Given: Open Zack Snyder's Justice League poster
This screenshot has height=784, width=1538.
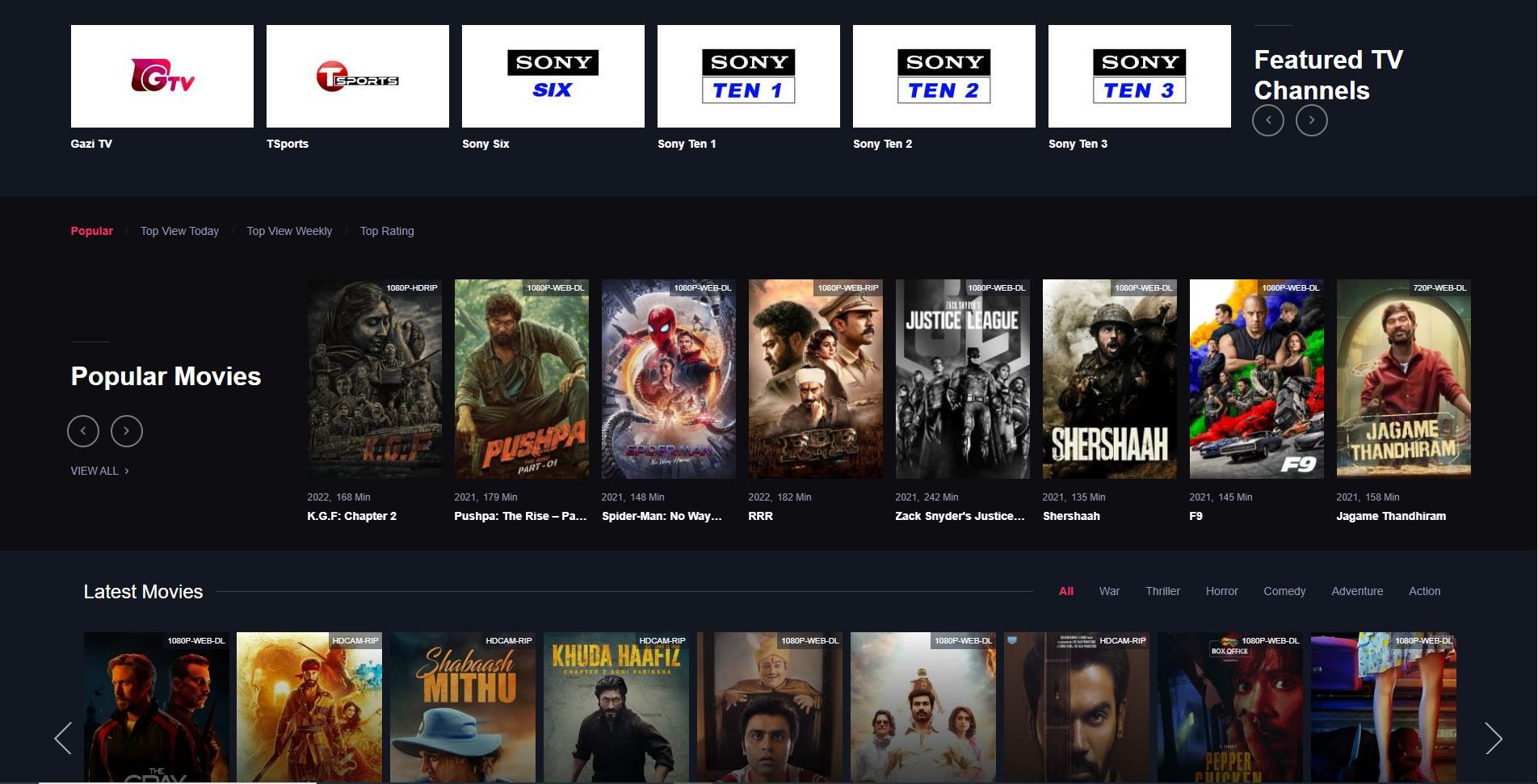Looking at the screenshot, I should coord(963,379).
